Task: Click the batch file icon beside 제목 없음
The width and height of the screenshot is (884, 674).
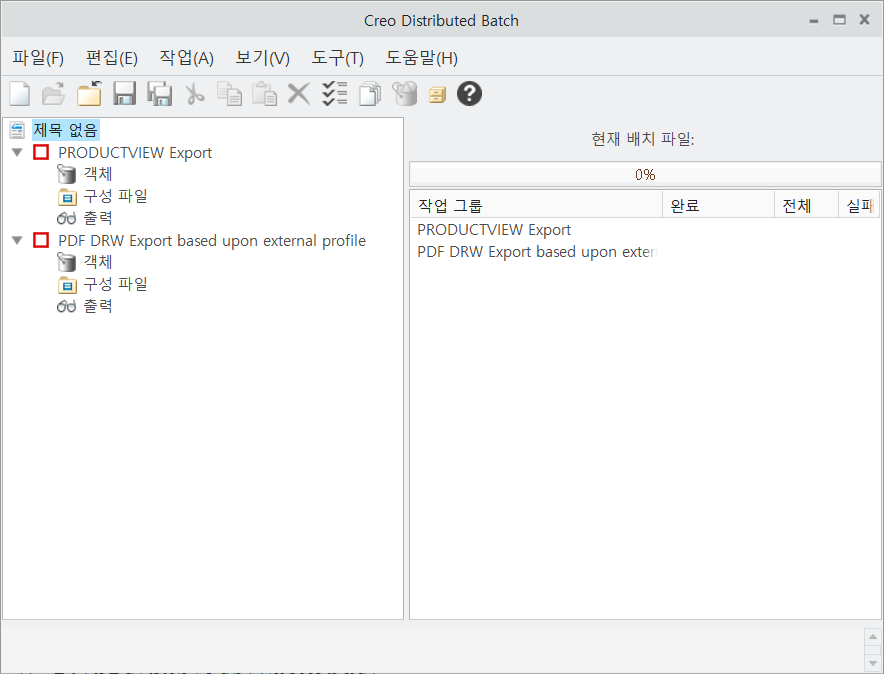Action: (x=17, y=130)
